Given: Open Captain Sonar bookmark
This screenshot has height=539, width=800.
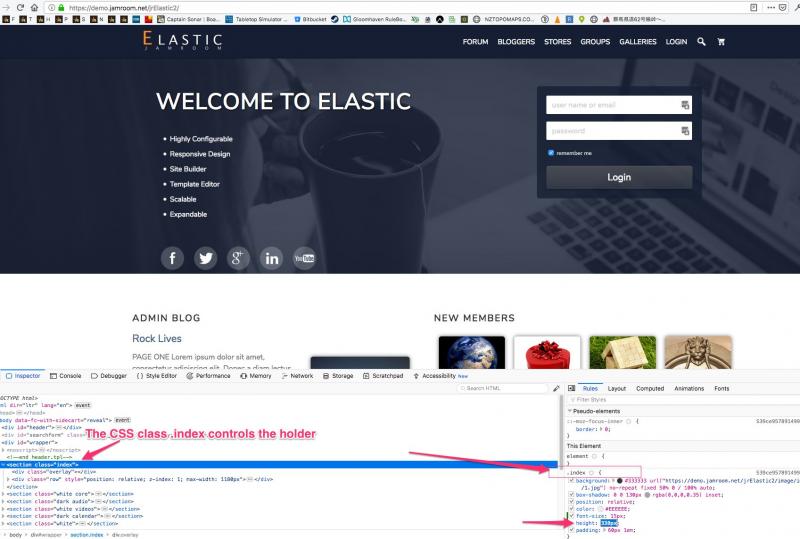Looking at the screenshot, I should click(x=188, y=19).
